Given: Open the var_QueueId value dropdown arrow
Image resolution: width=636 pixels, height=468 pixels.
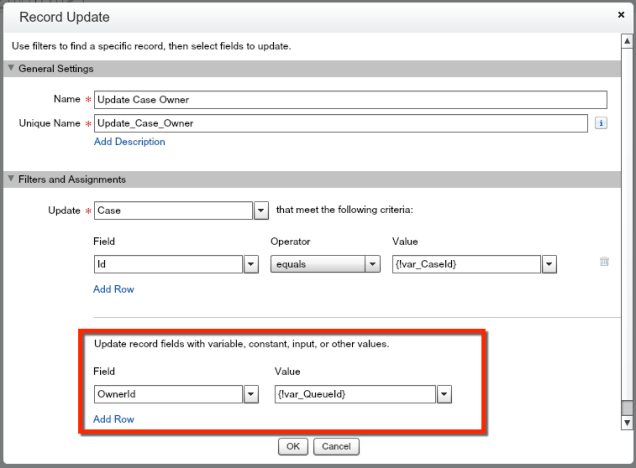Looking at the screenshot, I should (443, 395).
